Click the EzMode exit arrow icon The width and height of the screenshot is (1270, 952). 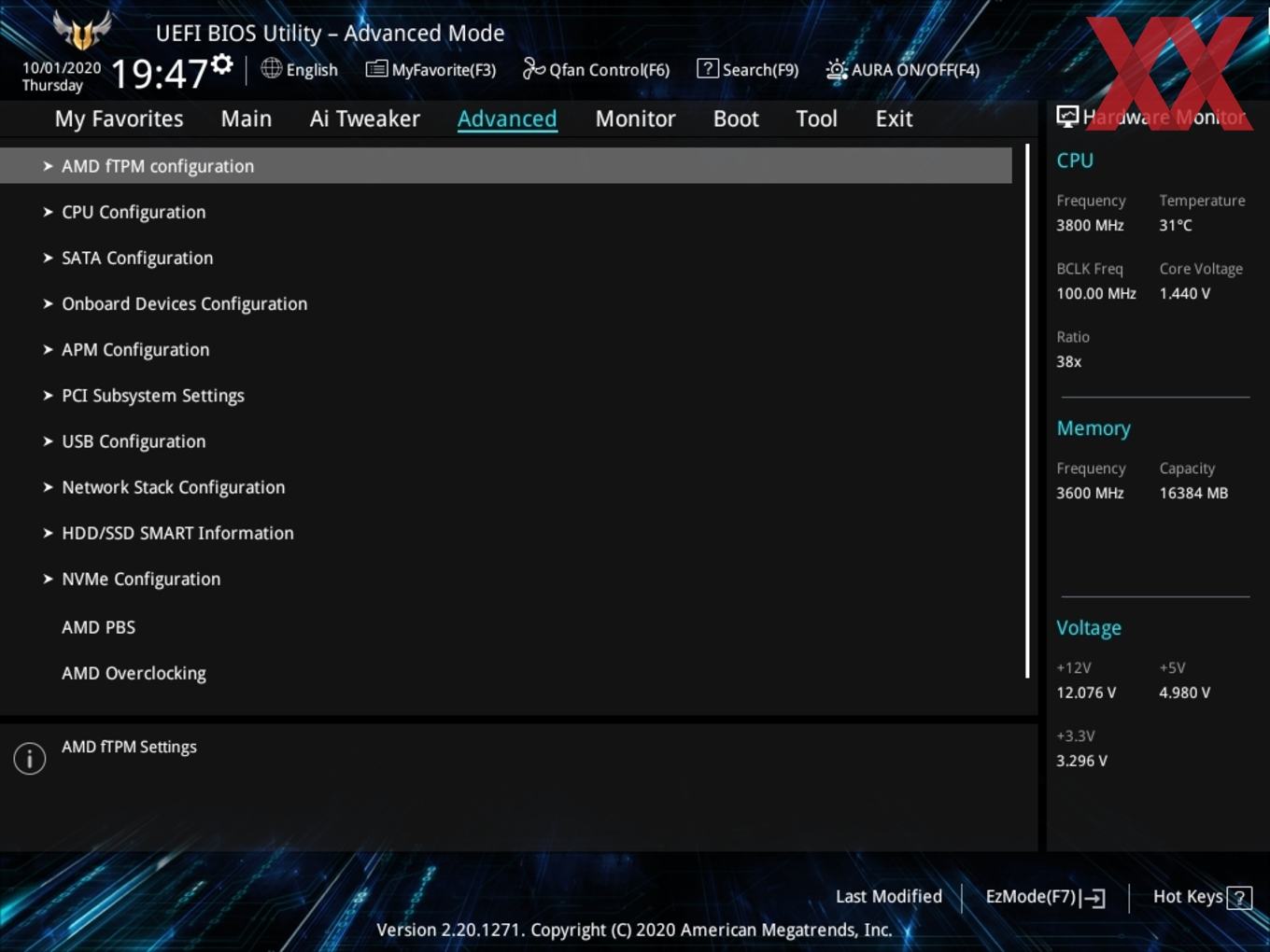(1093, 898)
